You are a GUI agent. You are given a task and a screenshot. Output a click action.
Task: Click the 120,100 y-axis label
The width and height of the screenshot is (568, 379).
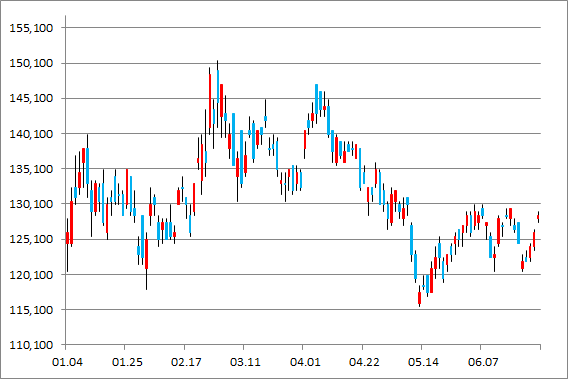point(31,275)
